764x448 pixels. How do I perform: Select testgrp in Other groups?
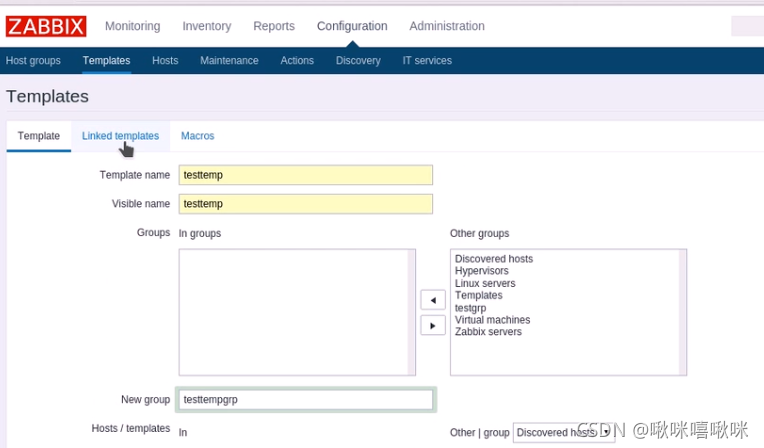coord(471,308)
